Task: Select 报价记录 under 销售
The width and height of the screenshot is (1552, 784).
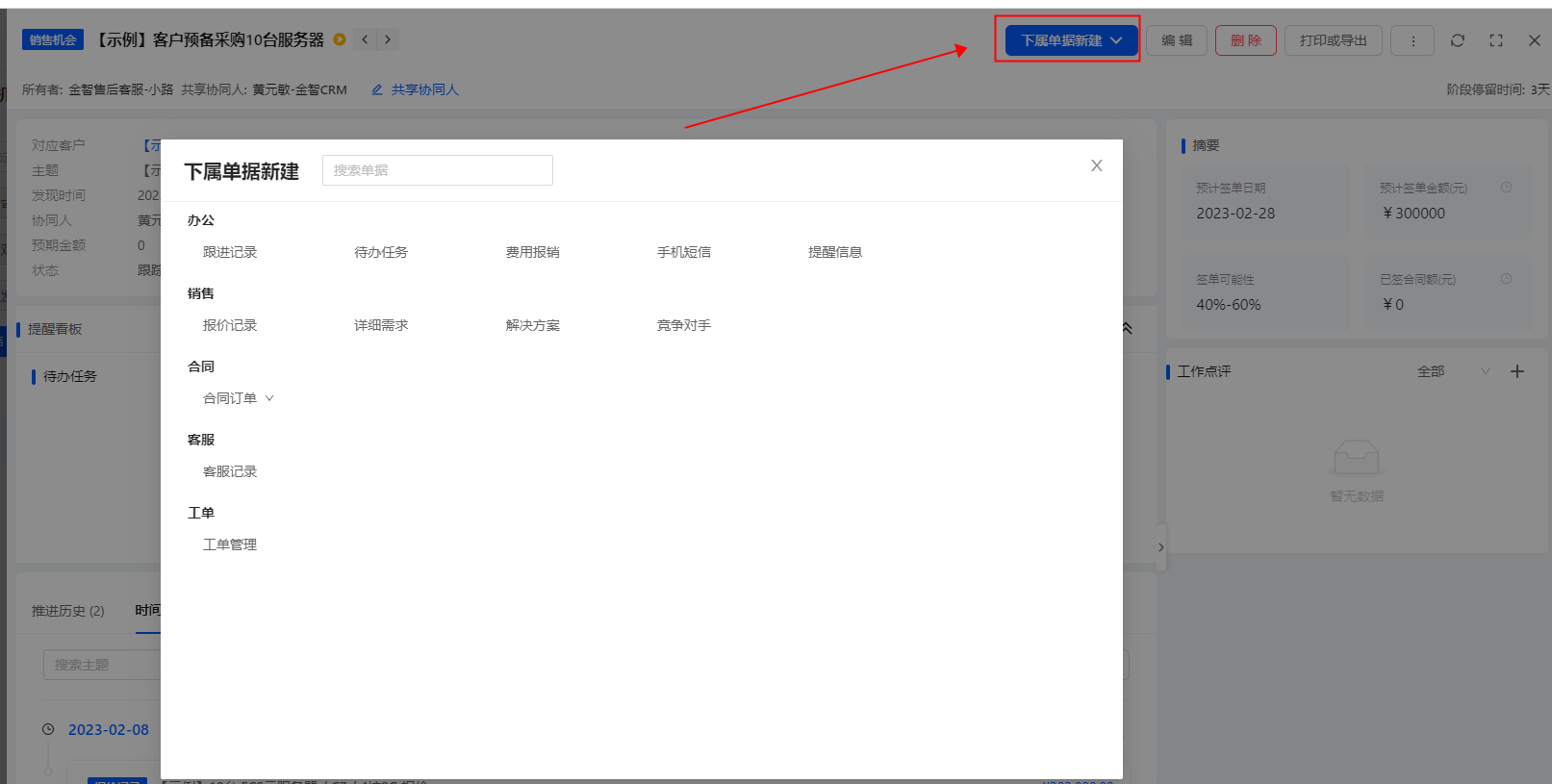Action: [x=230, y=325]
